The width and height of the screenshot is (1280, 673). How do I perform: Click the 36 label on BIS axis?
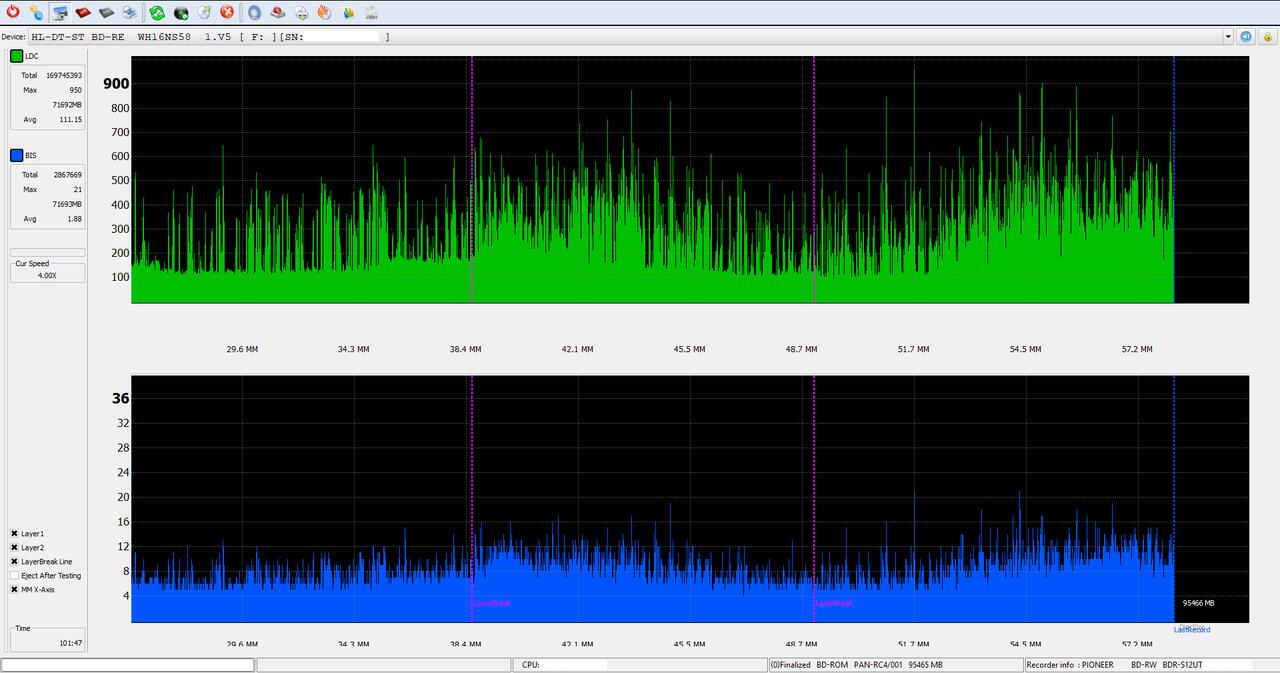click(x=121, y=398)
